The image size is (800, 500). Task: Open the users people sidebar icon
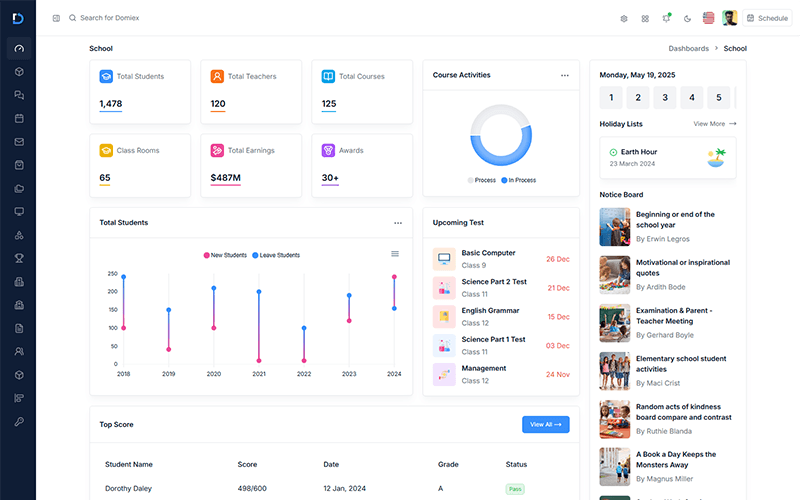[x=19, y=352]
